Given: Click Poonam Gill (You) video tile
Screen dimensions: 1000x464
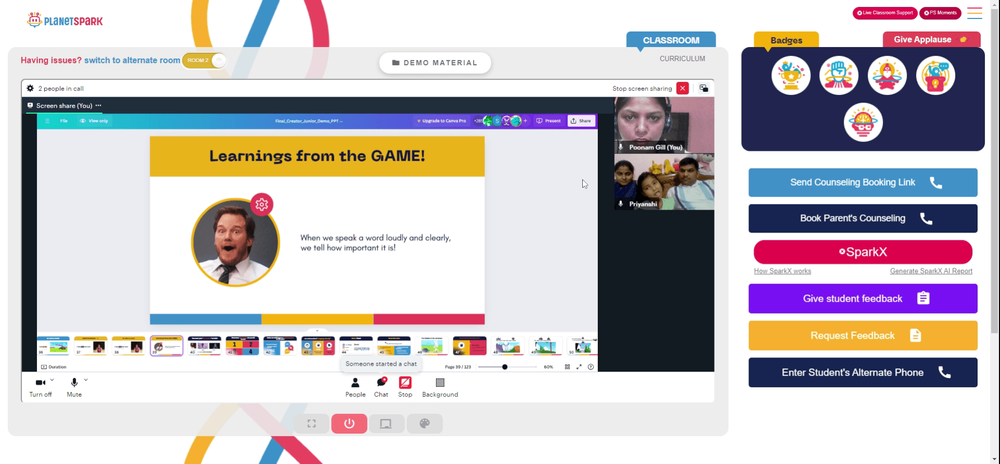Looking at the screenshot, I should pos(664,125).
